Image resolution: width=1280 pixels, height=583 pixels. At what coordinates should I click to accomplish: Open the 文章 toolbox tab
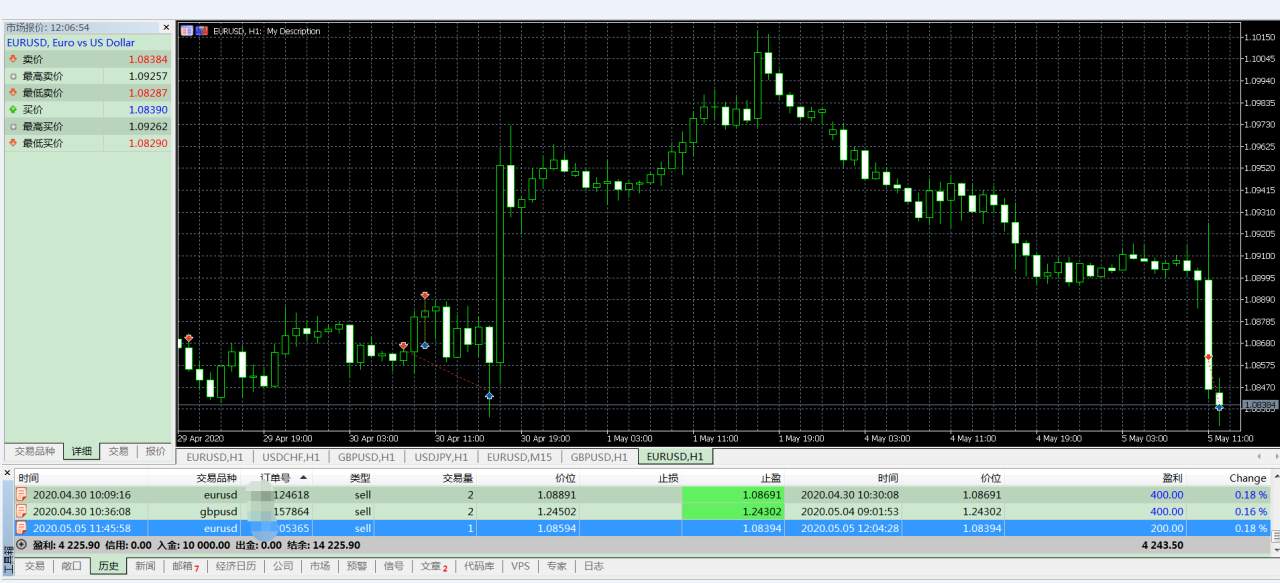tap(434, 566)
